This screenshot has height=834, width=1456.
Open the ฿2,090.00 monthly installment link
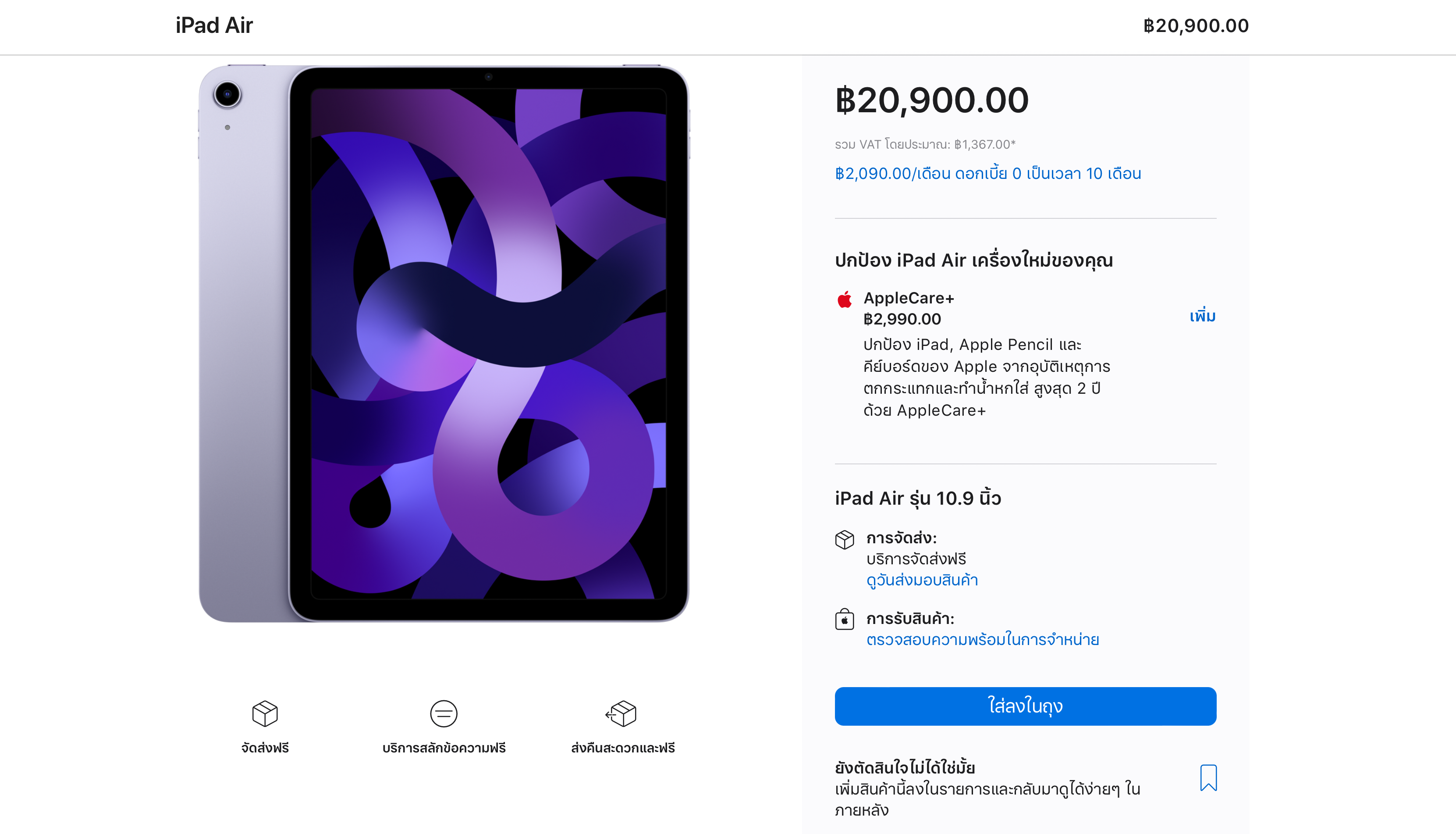(987, 174)
